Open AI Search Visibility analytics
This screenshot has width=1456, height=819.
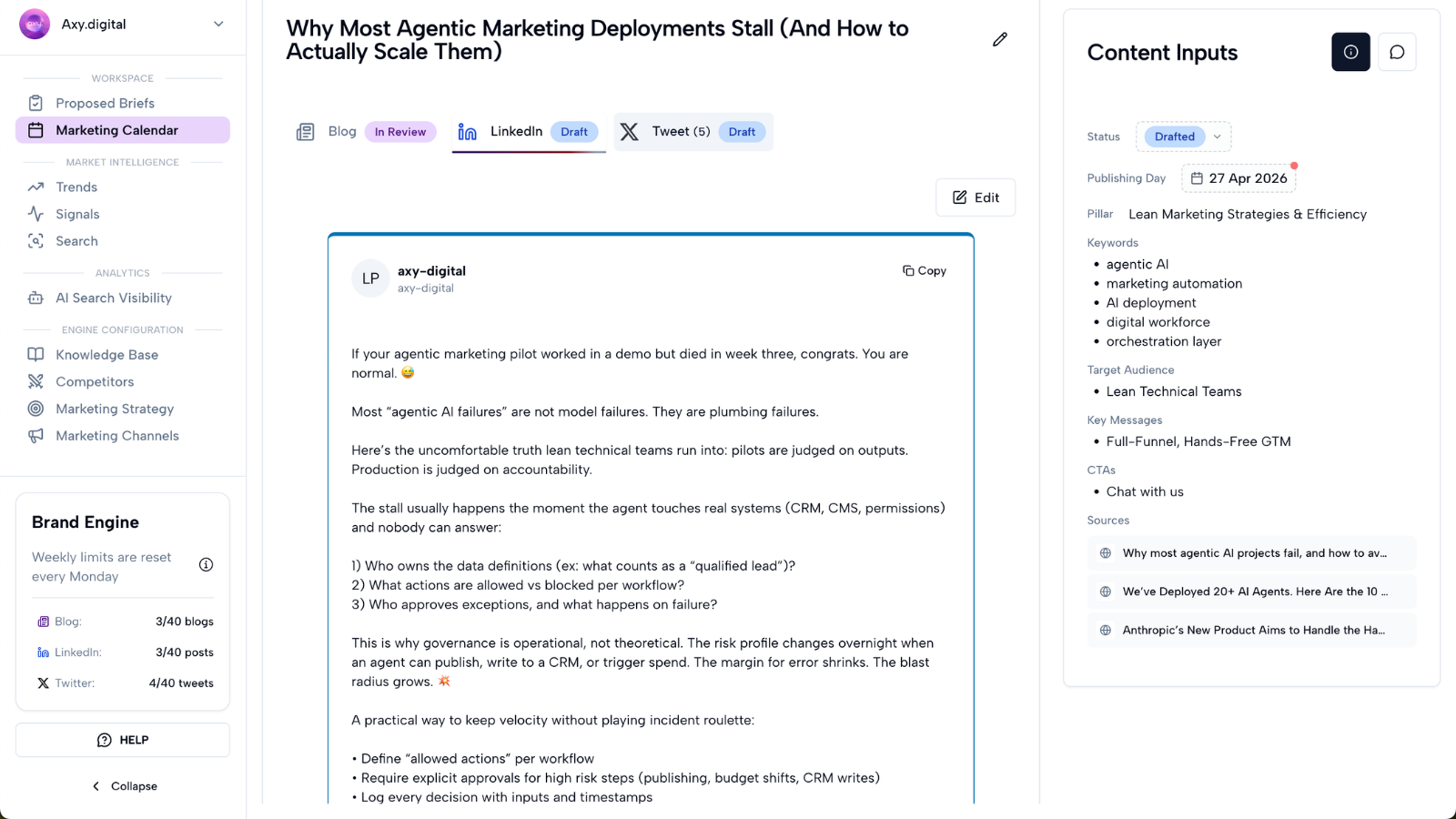click(x=123, y=298)
